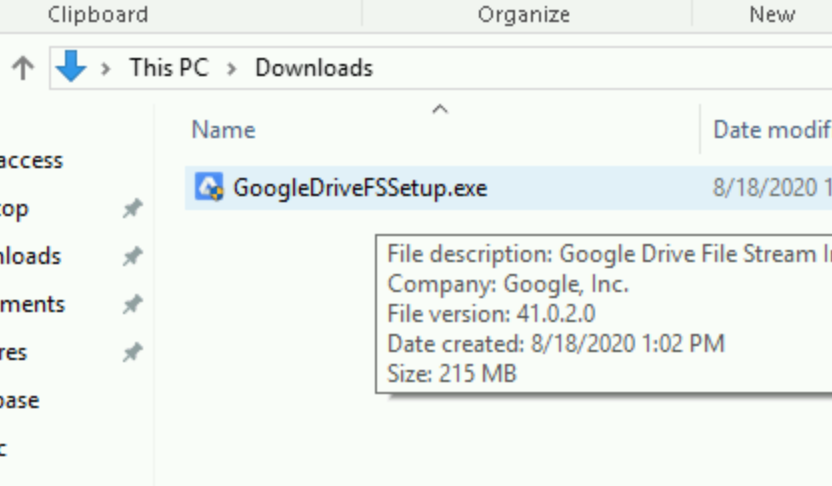Expand chevron before This PC breadcrumb
Image resolution: width=832 pixels, height=486 pixels.
pyautogui.click(x=106, y=68)
